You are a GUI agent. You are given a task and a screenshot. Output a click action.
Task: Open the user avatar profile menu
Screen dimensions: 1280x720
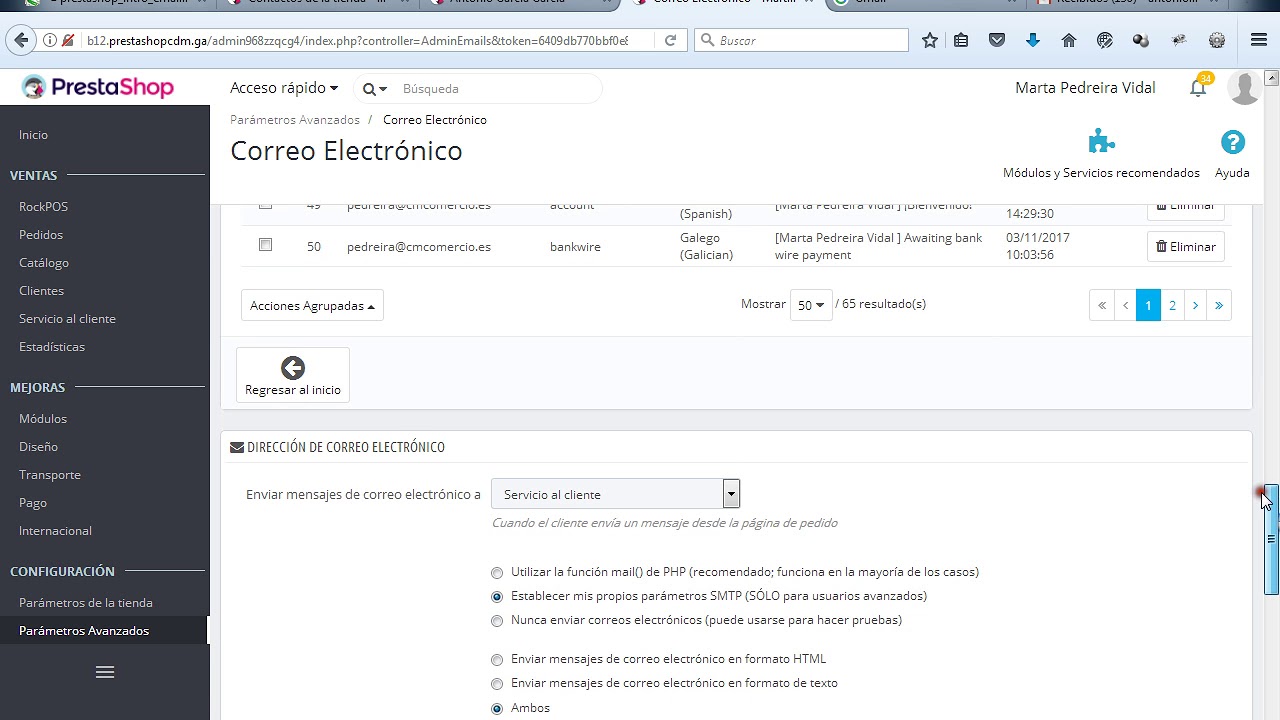1243,88
